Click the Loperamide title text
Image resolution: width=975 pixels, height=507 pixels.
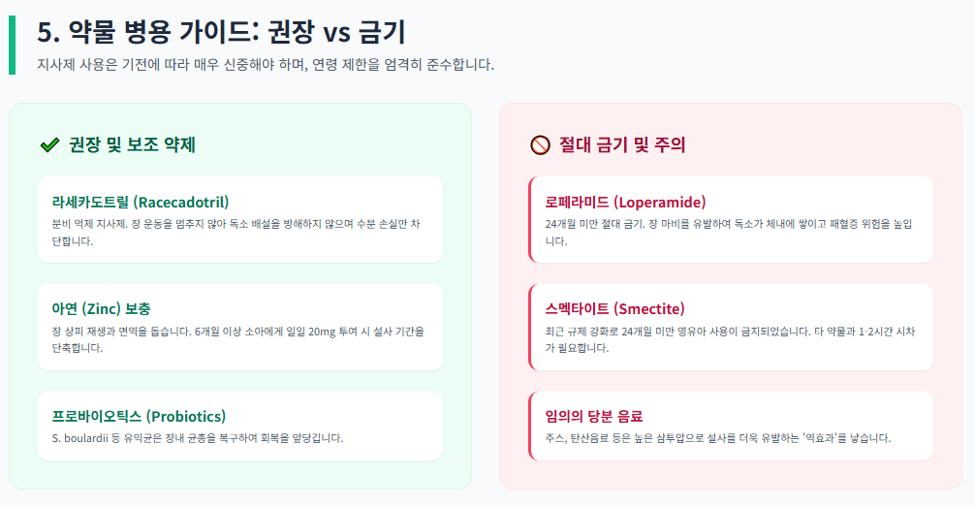click(626, 202)
